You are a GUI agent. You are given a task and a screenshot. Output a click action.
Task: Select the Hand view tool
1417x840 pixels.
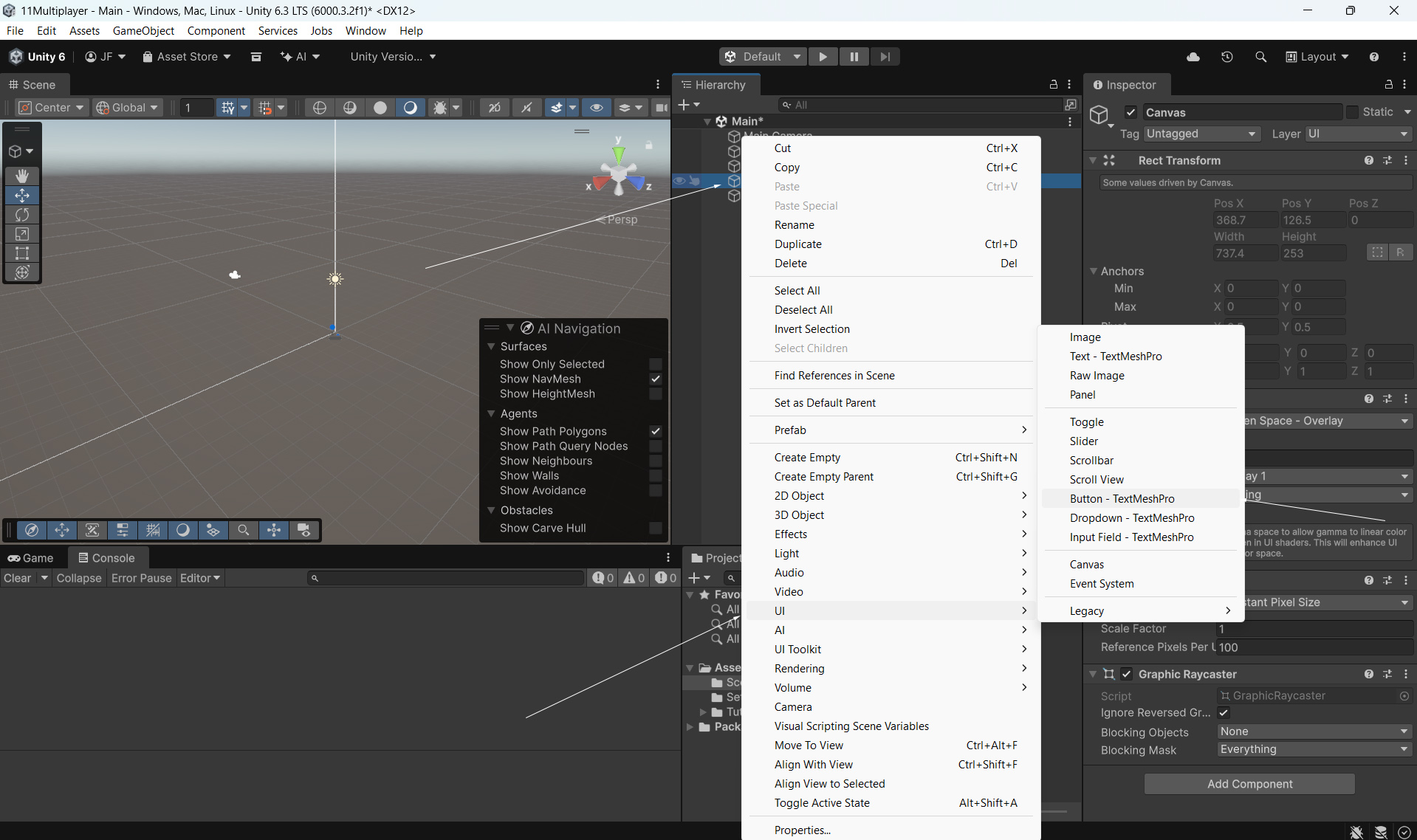pos(22,176)
